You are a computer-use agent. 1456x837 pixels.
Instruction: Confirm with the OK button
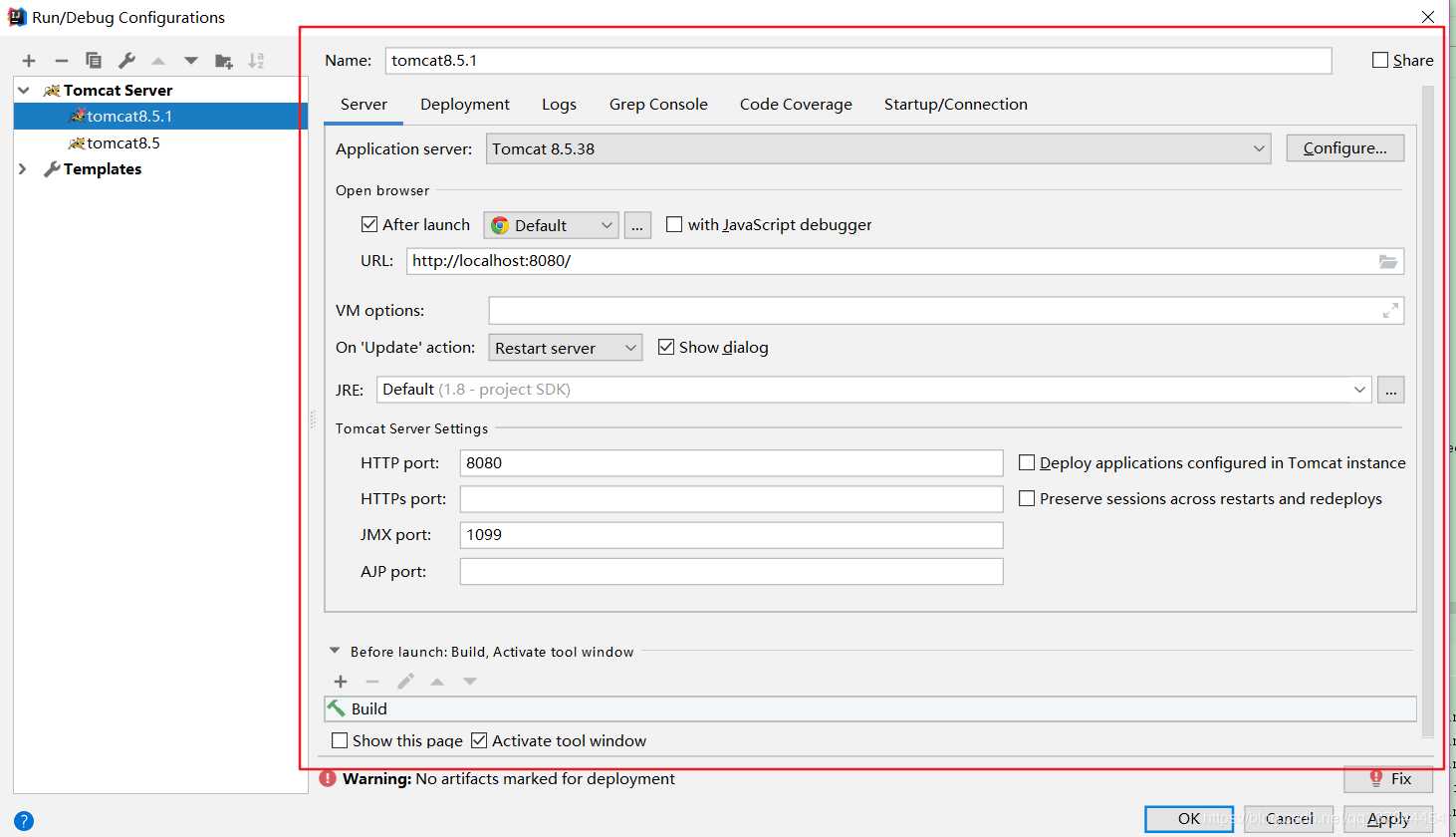pyautogui.click(x=1189, y=819)
